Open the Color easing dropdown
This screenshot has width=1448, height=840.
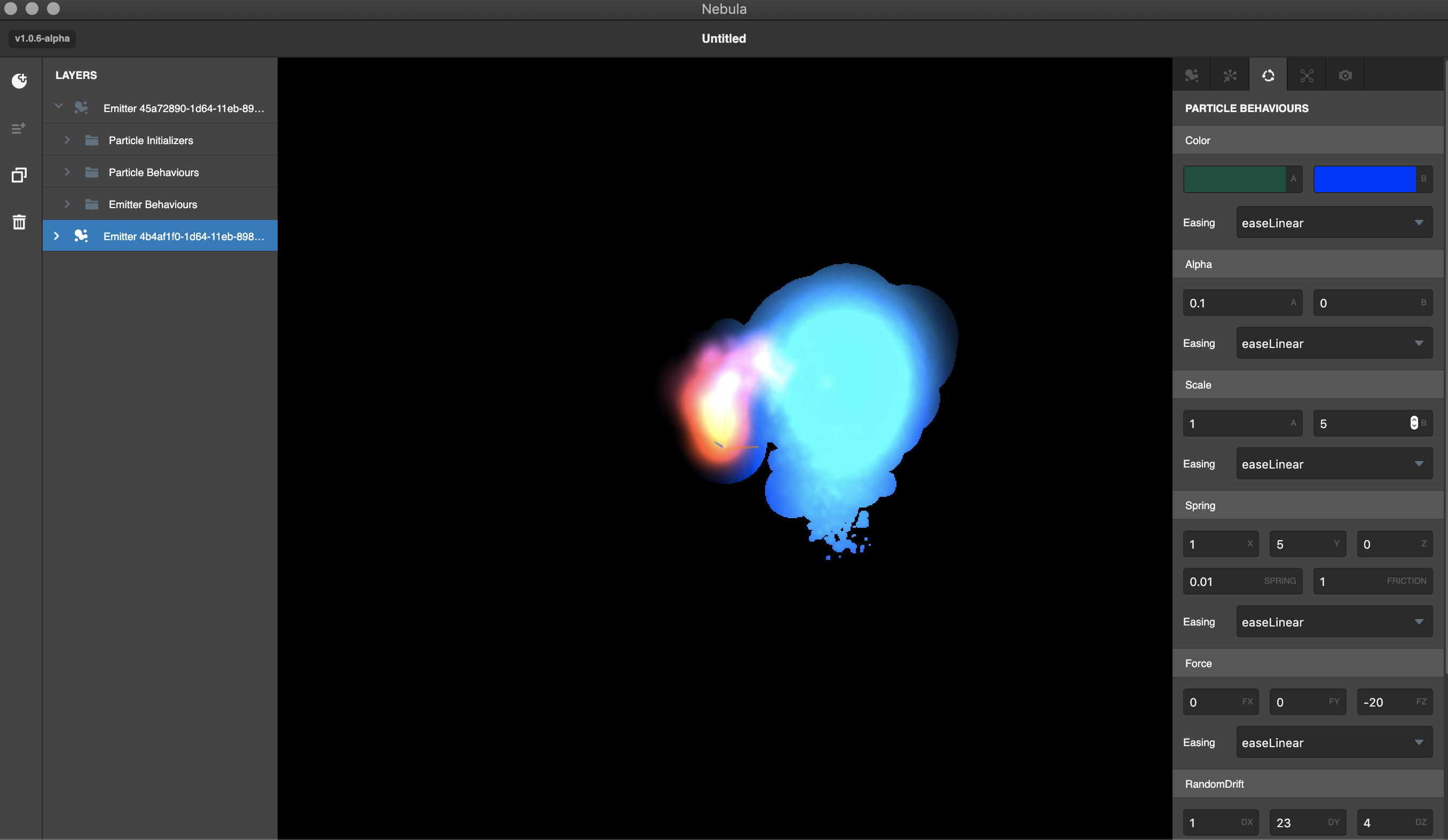coord(1334,223)
